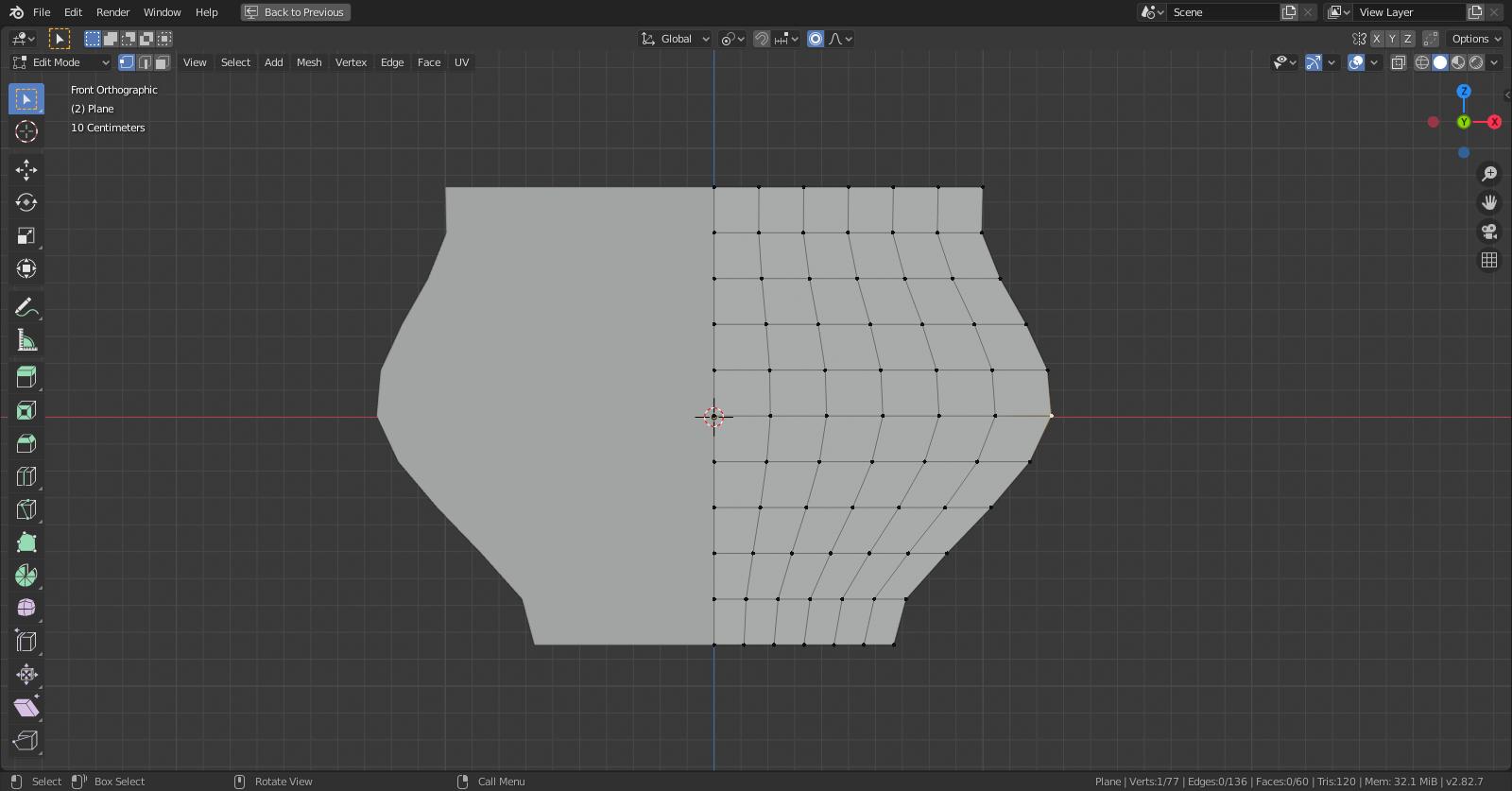Toggle viewport overlays display
Image resolution: width=1512 pixels, height=791 pixels.
pyautogui.click(x=1356, y=62)
